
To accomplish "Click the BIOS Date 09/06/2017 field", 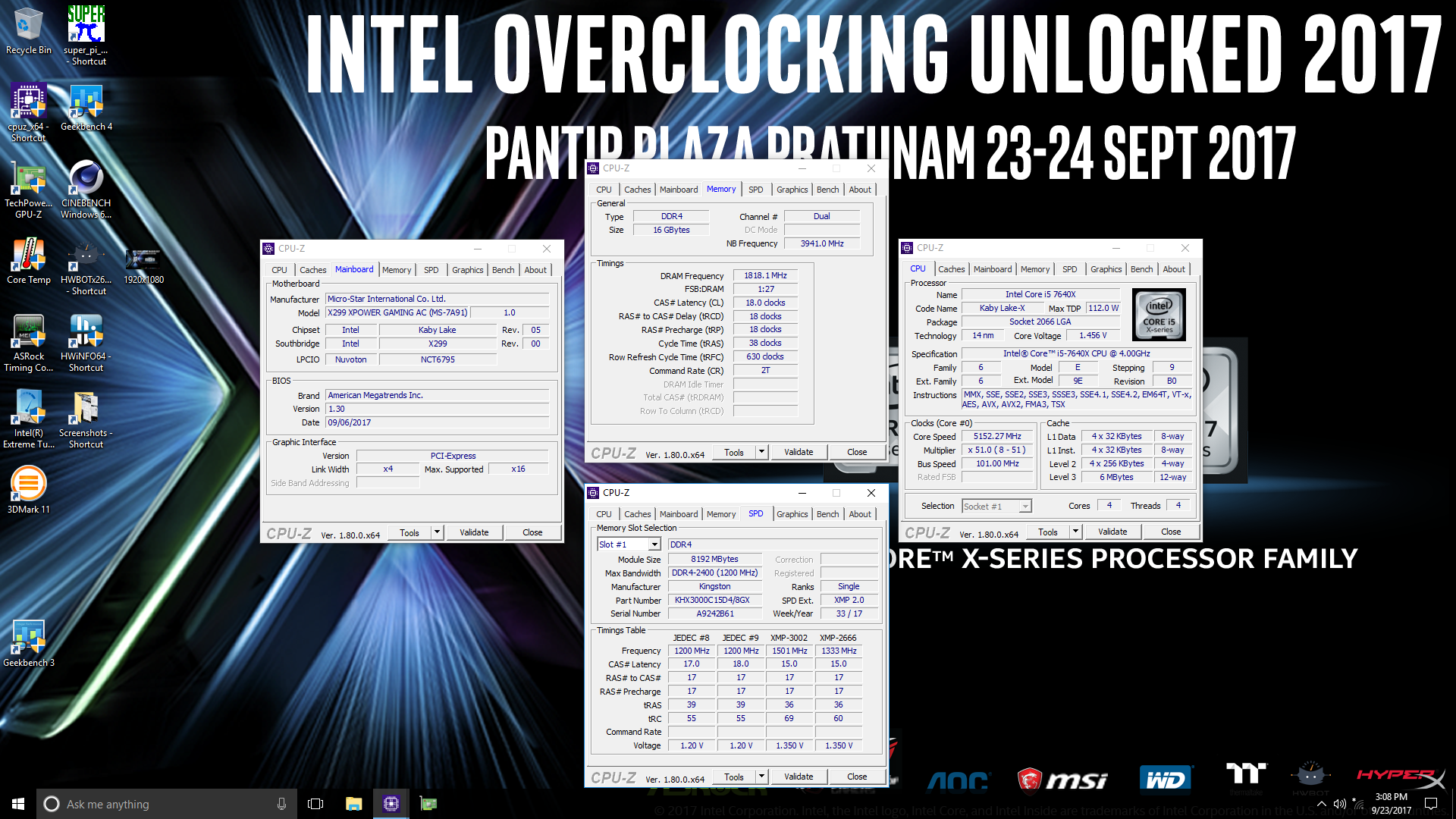I will (x=438, y=422).
